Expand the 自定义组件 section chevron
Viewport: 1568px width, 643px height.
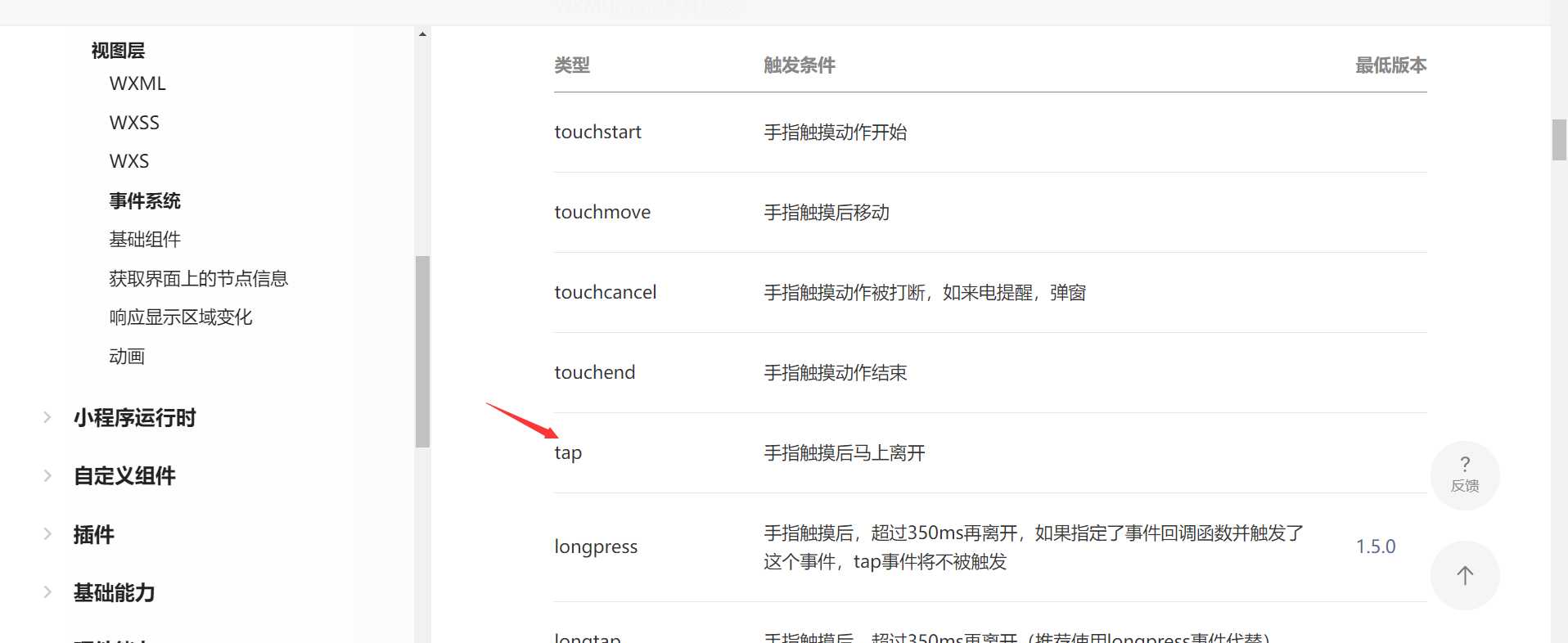[47, 476]
